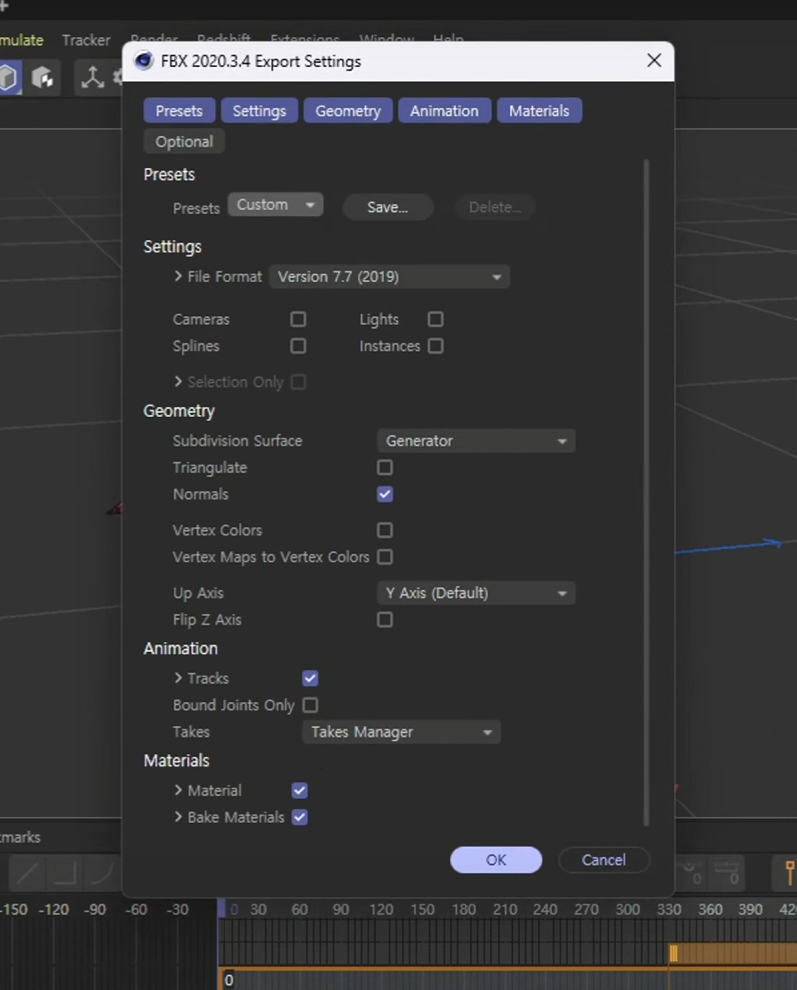Click the linear interpolation icon near timeline
This screenshot has height=990, width=797.
(x=27, y=873)
